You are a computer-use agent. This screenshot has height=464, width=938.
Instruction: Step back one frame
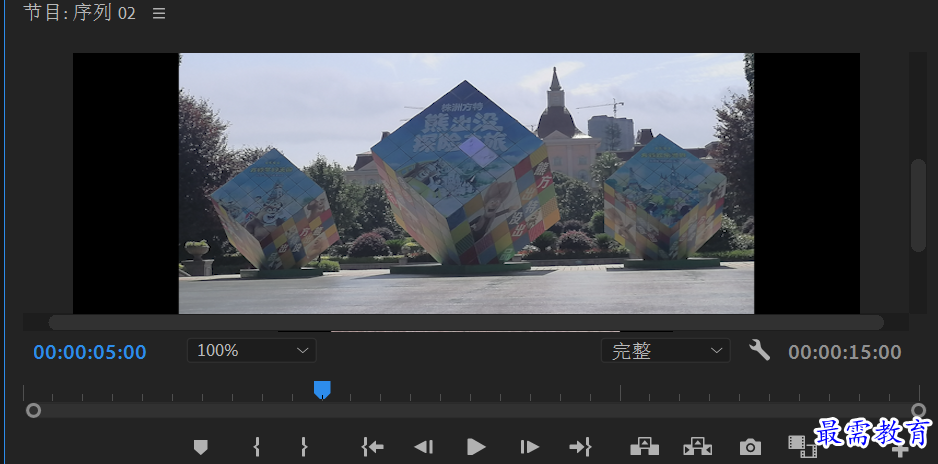click(424, 447)
